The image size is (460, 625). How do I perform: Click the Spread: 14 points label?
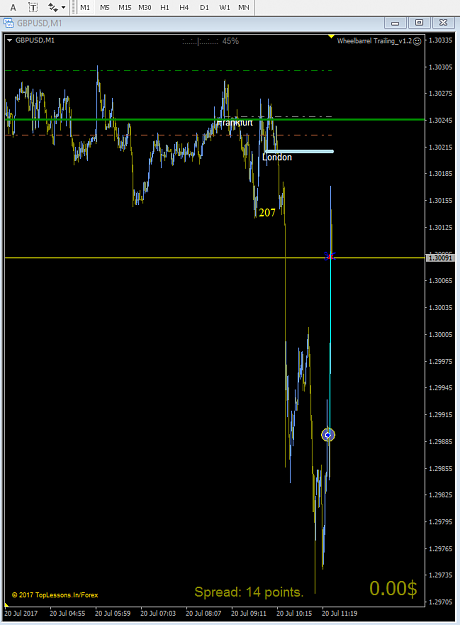click(x=249, y=592)
